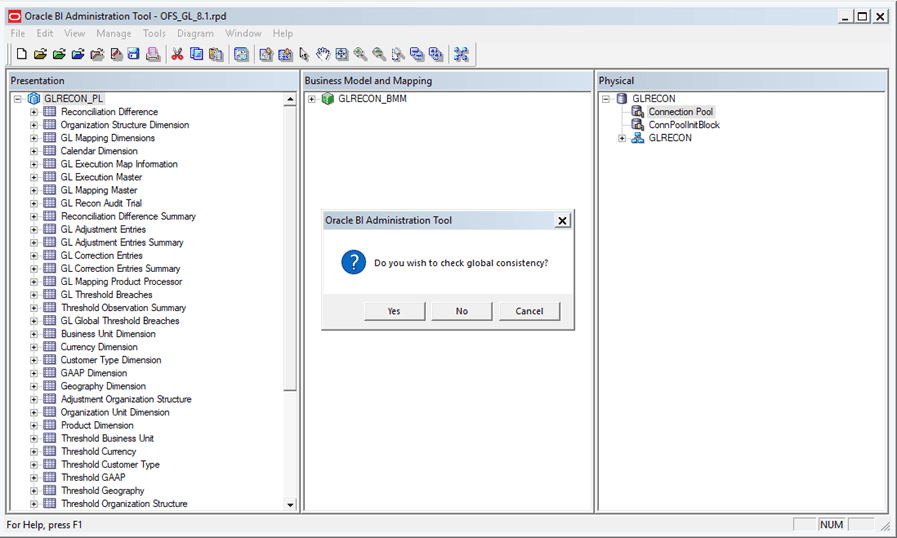Expand the Threshold GAAP table node
897x538 pixels.
click(34, 477)
